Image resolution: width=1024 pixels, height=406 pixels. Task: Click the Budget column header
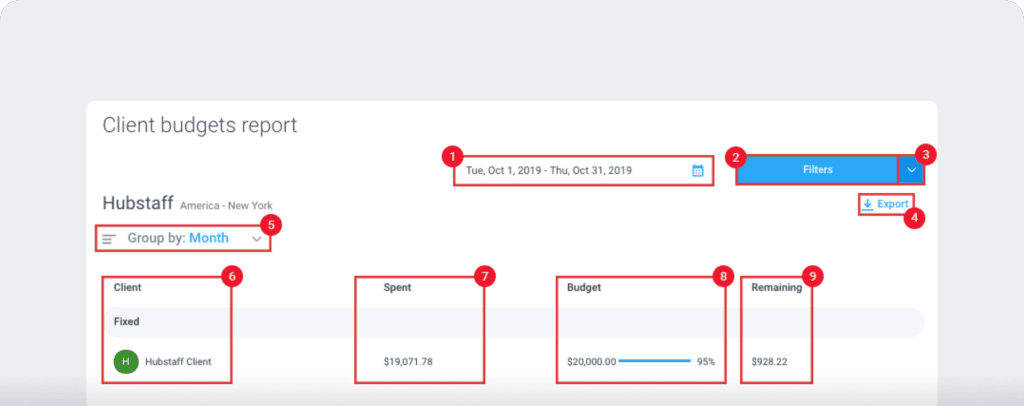click(584, 287)
